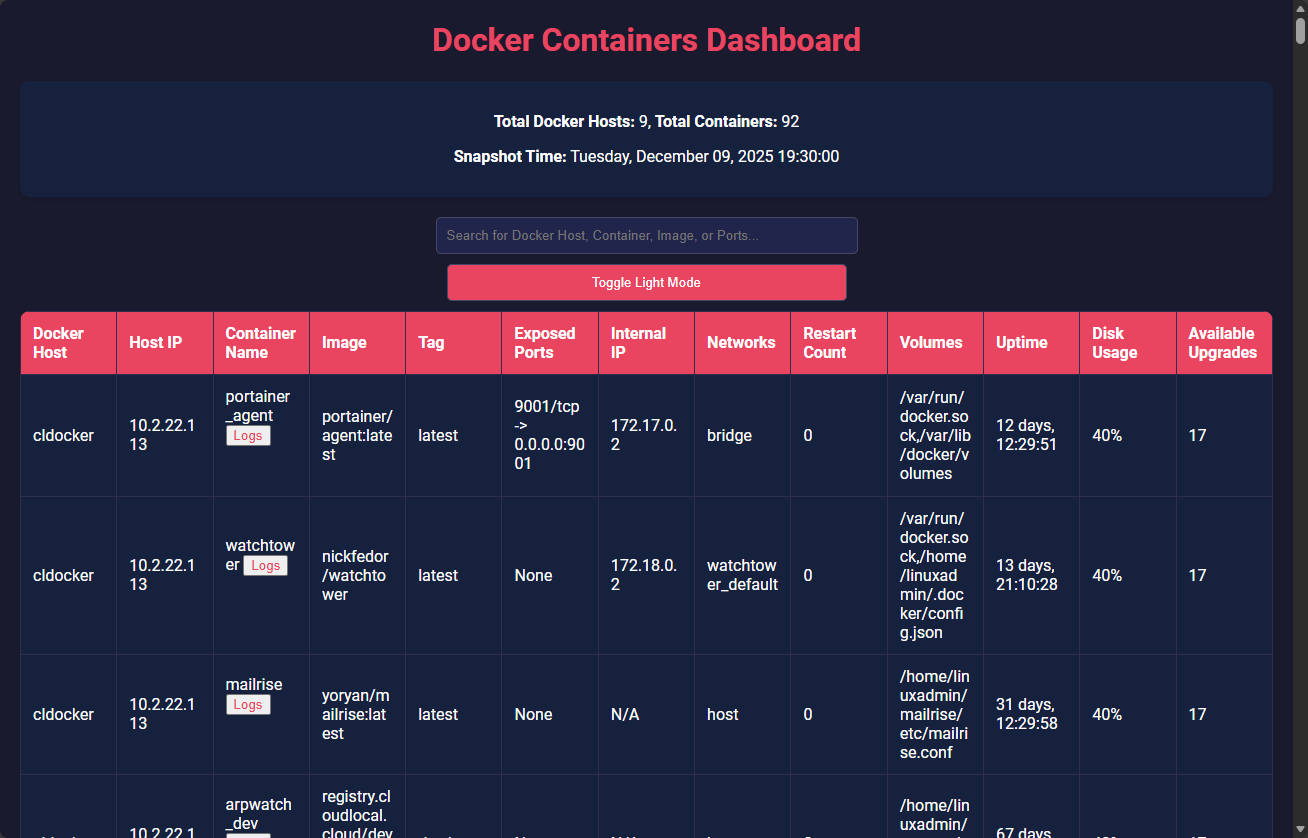Screen dimensions: 1308x838
Task: Select the Container Name column header
Action: (x=260, y=342)
